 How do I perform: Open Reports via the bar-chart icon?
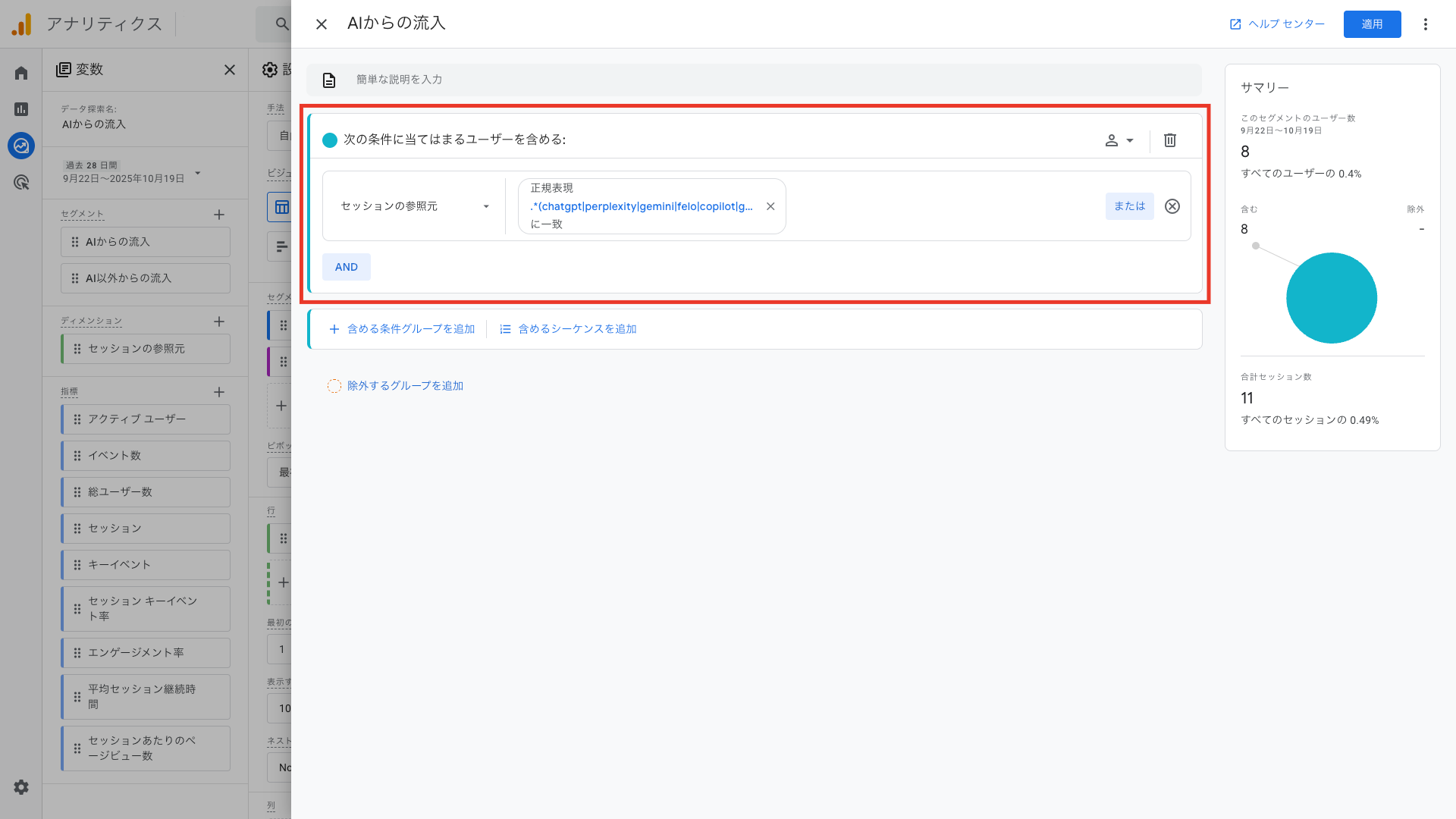20,109
